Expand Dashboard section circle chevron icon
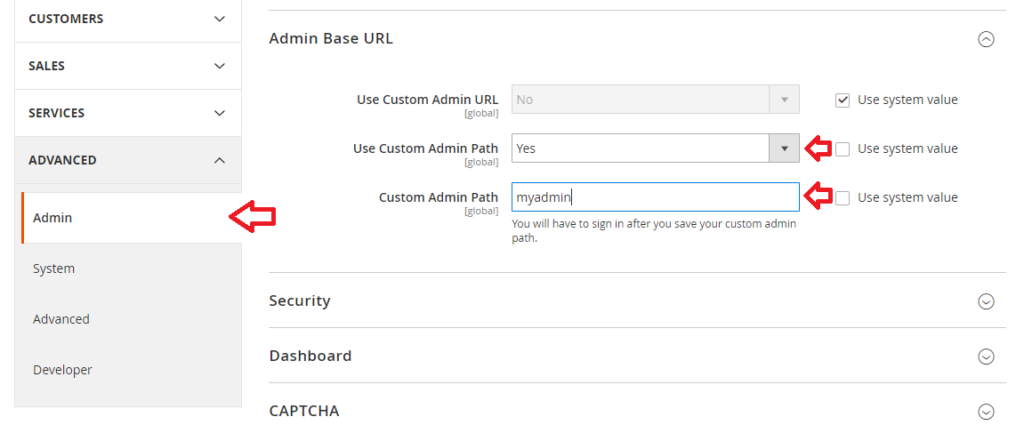1024x441 pixels. [x=985, y=356]
